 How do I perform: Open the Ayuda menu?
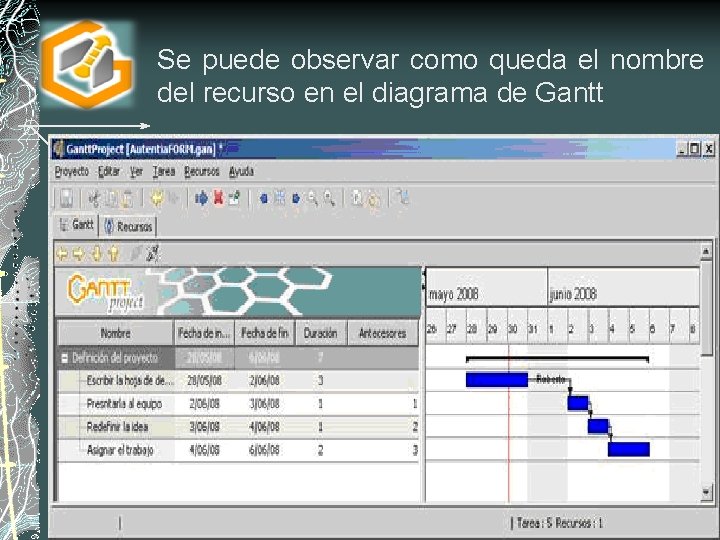(x=241, y=172)
